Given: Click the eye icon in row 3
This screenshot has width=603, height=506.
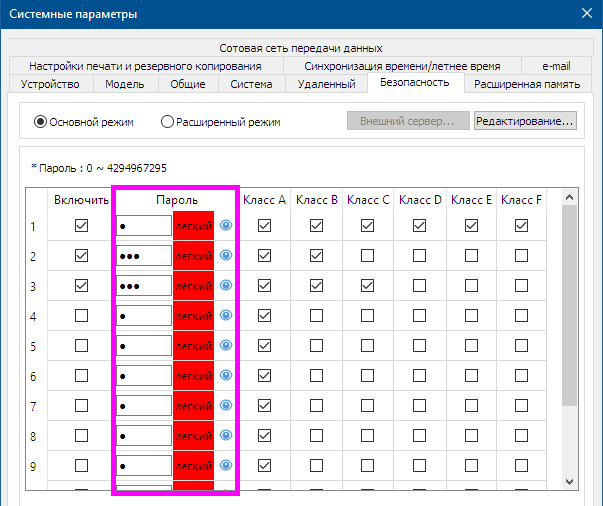Looking at the screenshot, I should tap(226, 285).
